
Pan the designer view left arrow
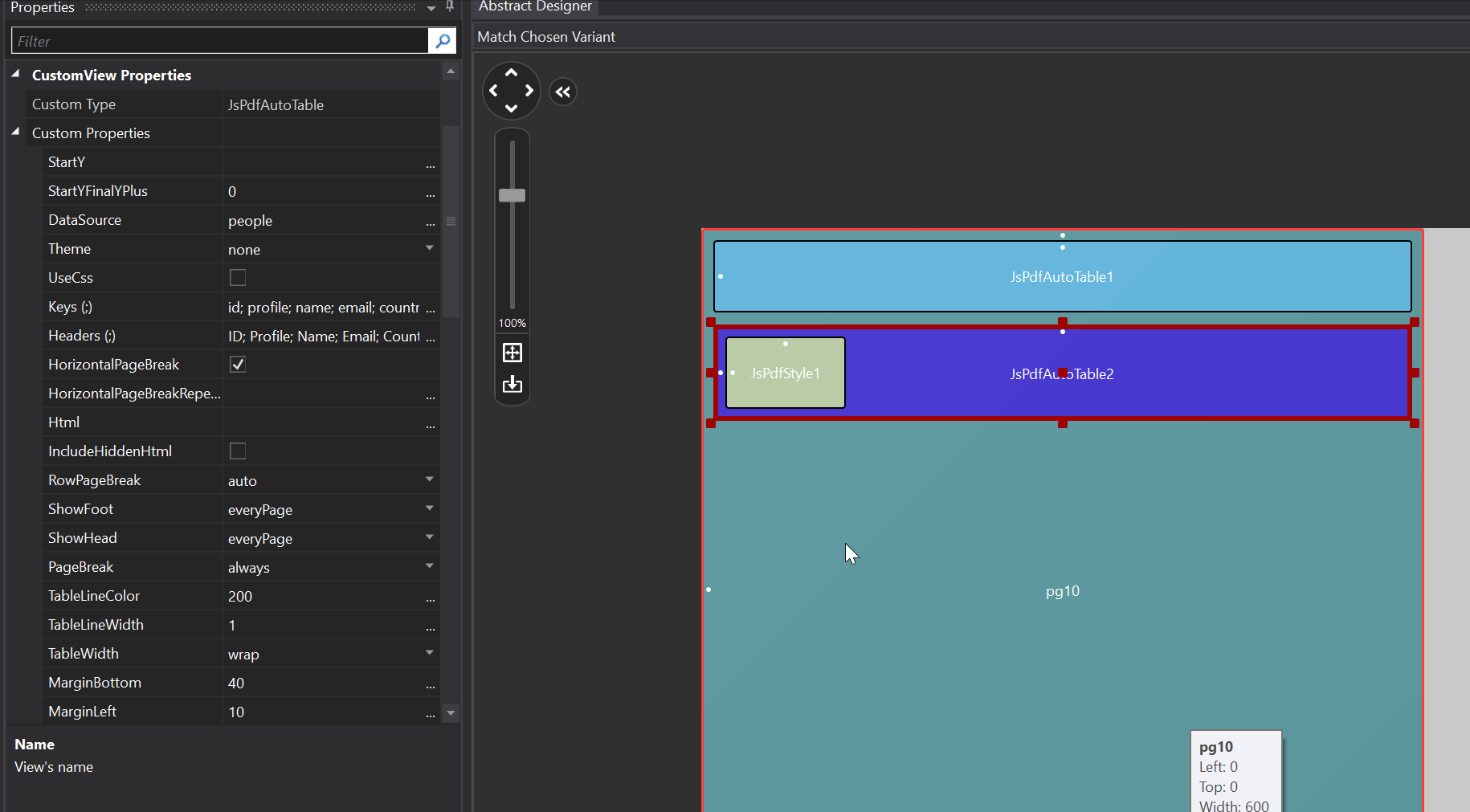tap(493, 91)
